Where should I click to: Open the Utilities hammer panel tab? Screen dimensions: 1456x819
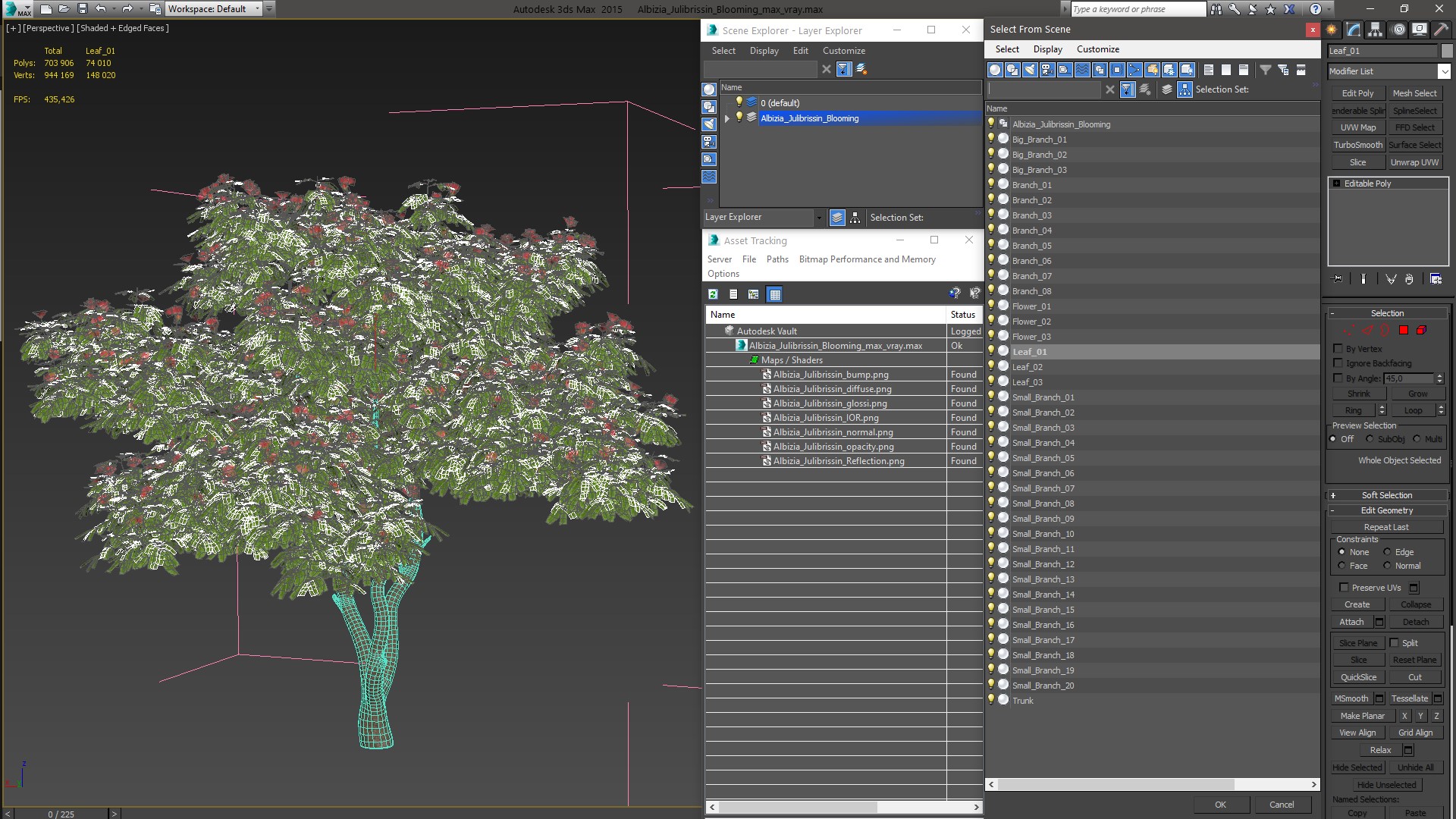coord(1441,30)
